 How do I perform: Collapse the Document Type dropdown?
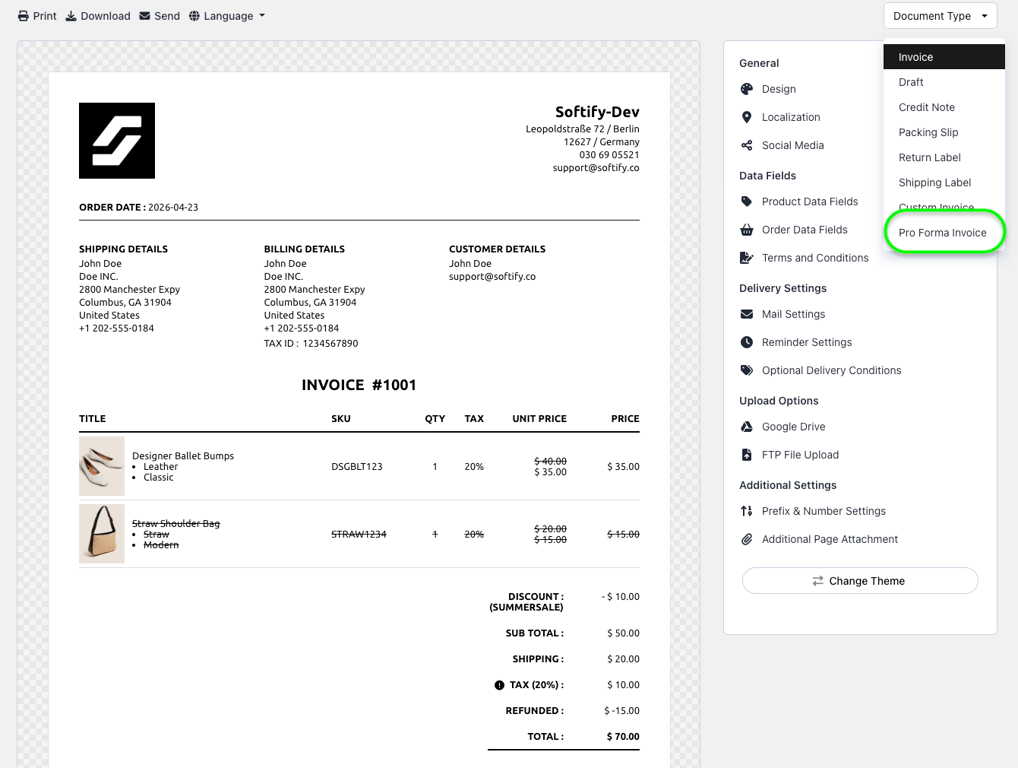pos(939,16)
